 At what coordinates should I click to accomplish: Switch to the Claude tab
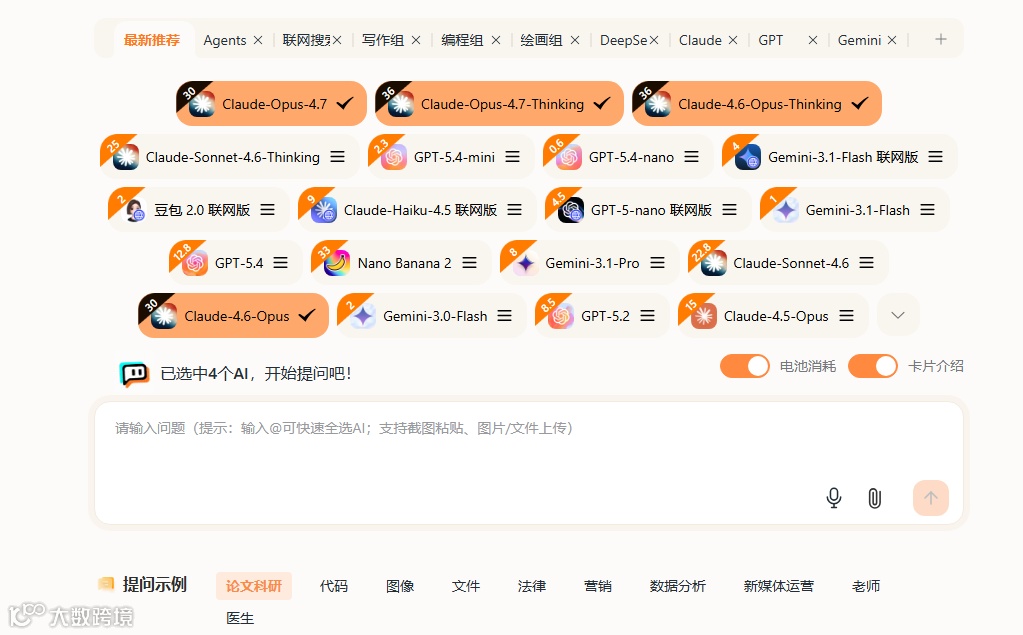pyautogui.click(x=700, y=40)
